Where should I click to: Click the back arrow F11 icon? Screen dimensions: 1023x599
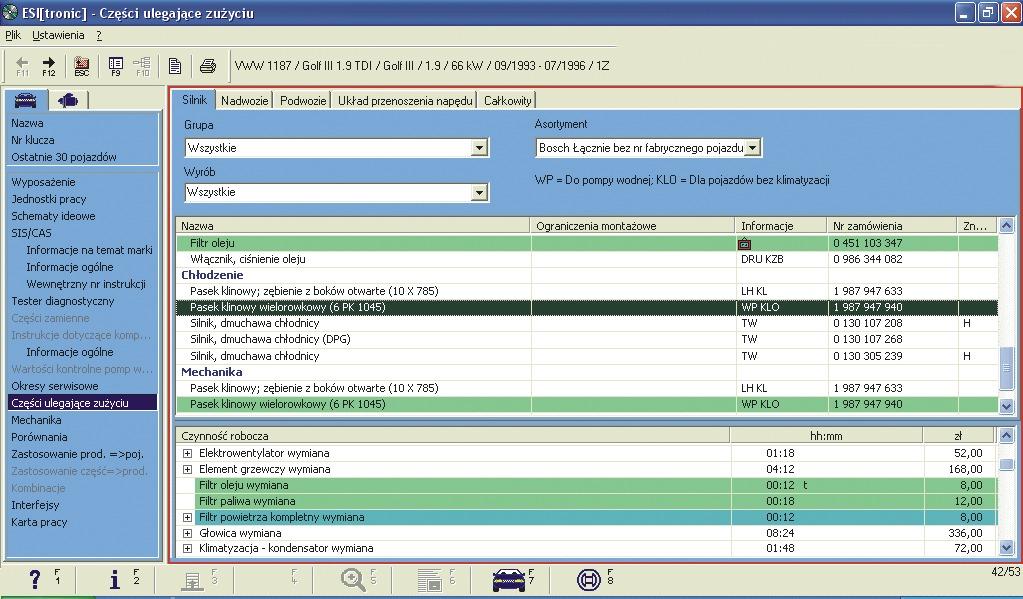tap(22, 65)
